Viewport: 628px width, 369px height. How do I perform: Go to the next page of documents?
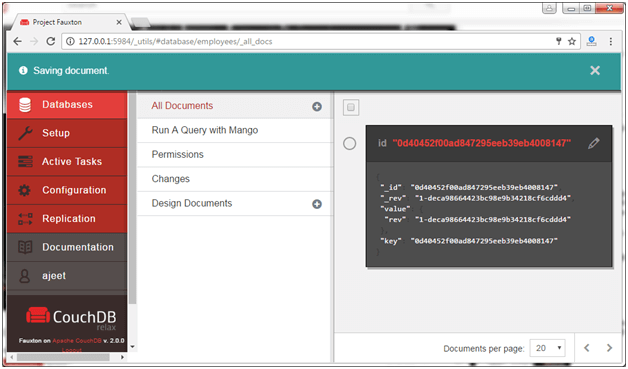609,348
